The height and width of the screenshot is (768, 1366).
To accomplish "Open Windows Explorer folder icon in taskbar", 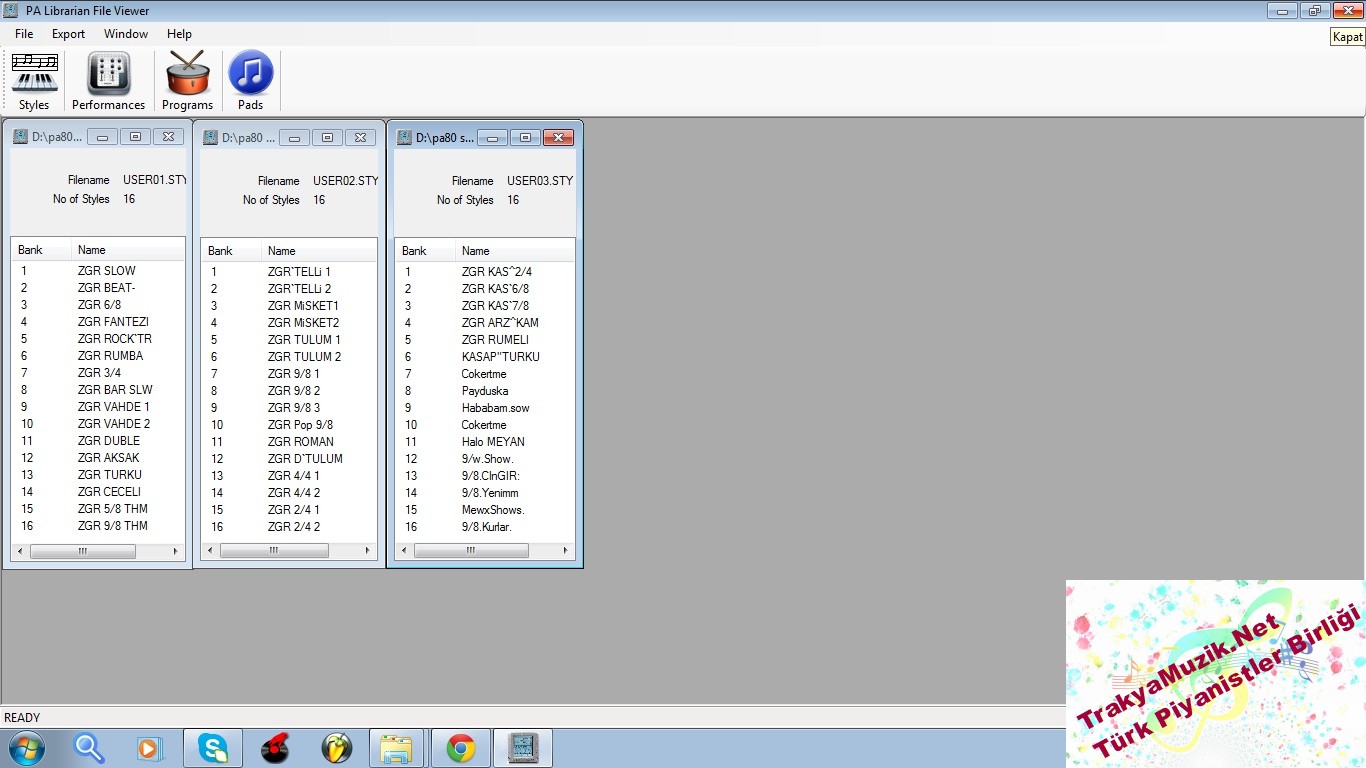I will pos(397,748).
